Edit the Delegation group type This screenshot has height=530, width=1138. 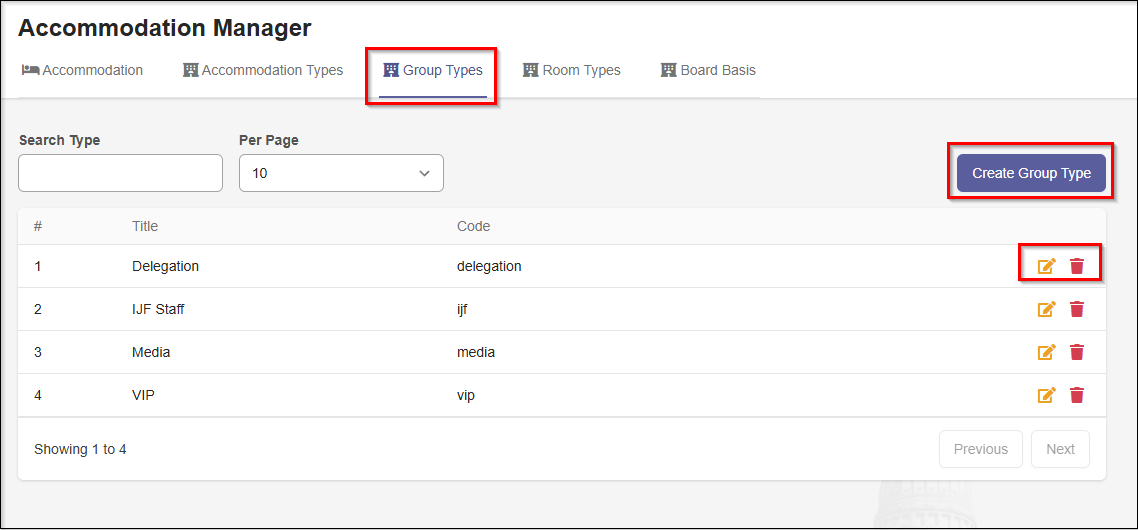(x=1046, y=266)
